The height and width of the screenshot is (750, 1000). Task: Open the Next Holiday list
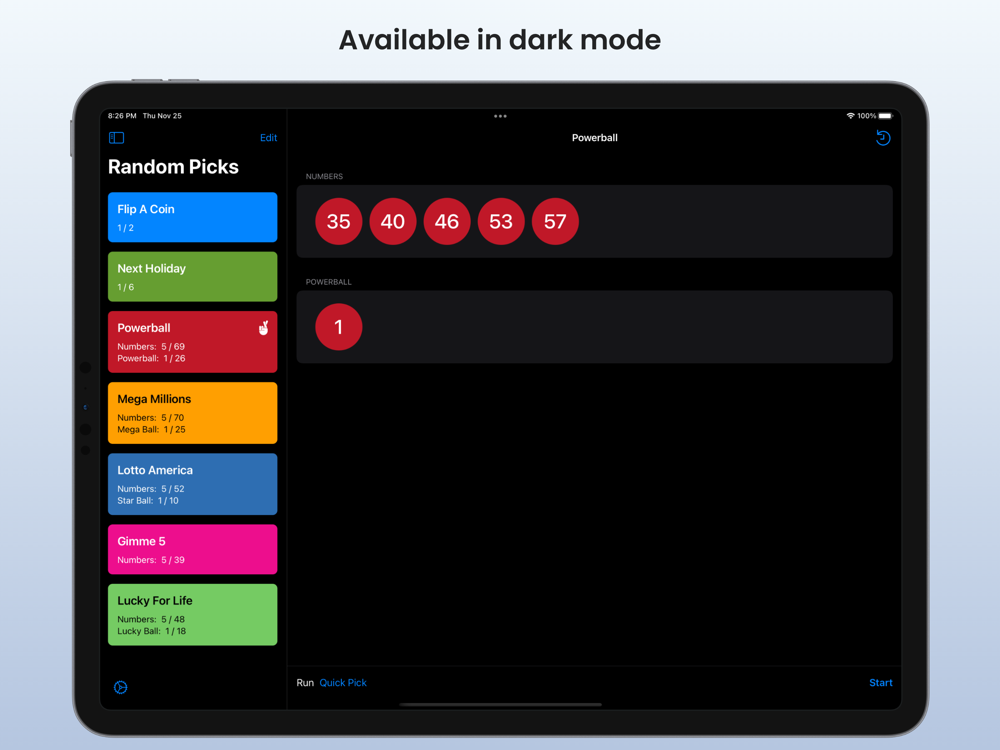click(193, 276)
